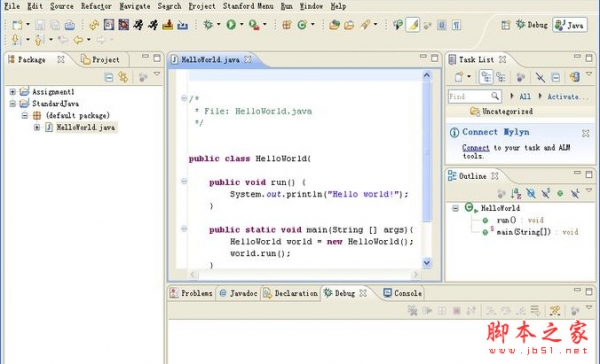
Task: Toggle Hide Fields in the Outline toolbar
Action: tap(531, 193)
